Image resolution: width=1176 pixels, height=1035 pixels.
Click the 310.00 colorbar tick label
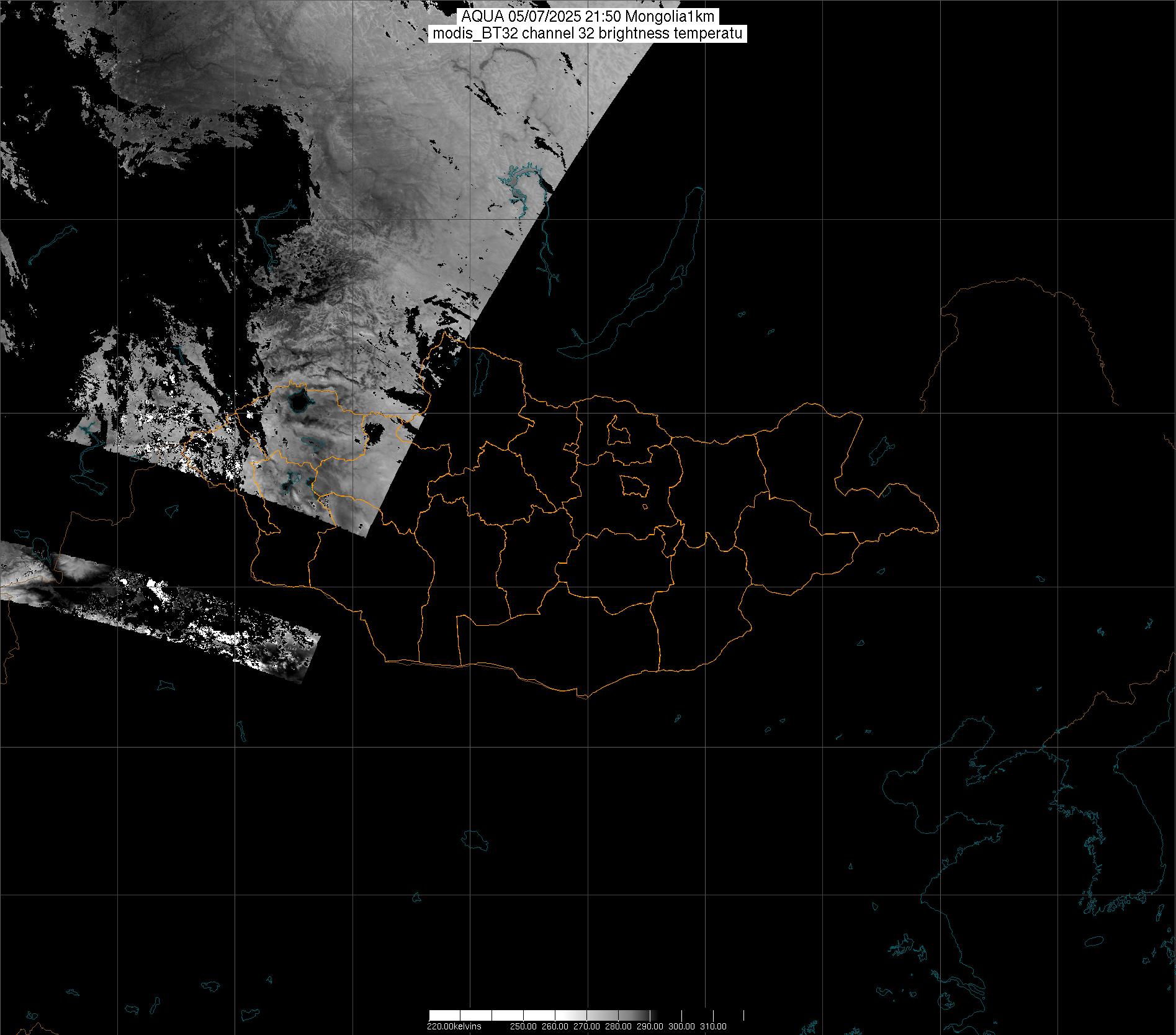(714, 1026)
